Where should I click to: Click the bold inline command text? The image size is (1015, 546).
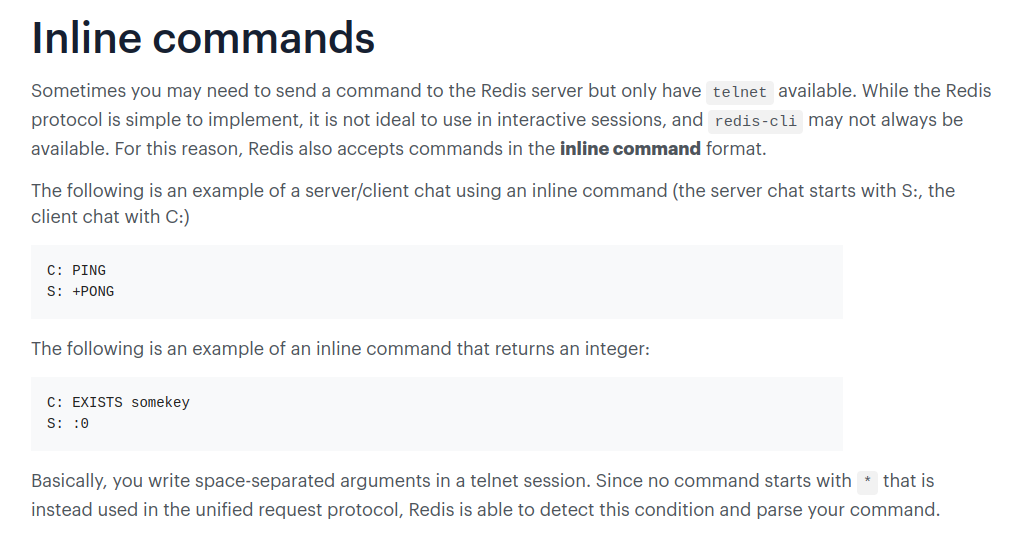(630, 149)
